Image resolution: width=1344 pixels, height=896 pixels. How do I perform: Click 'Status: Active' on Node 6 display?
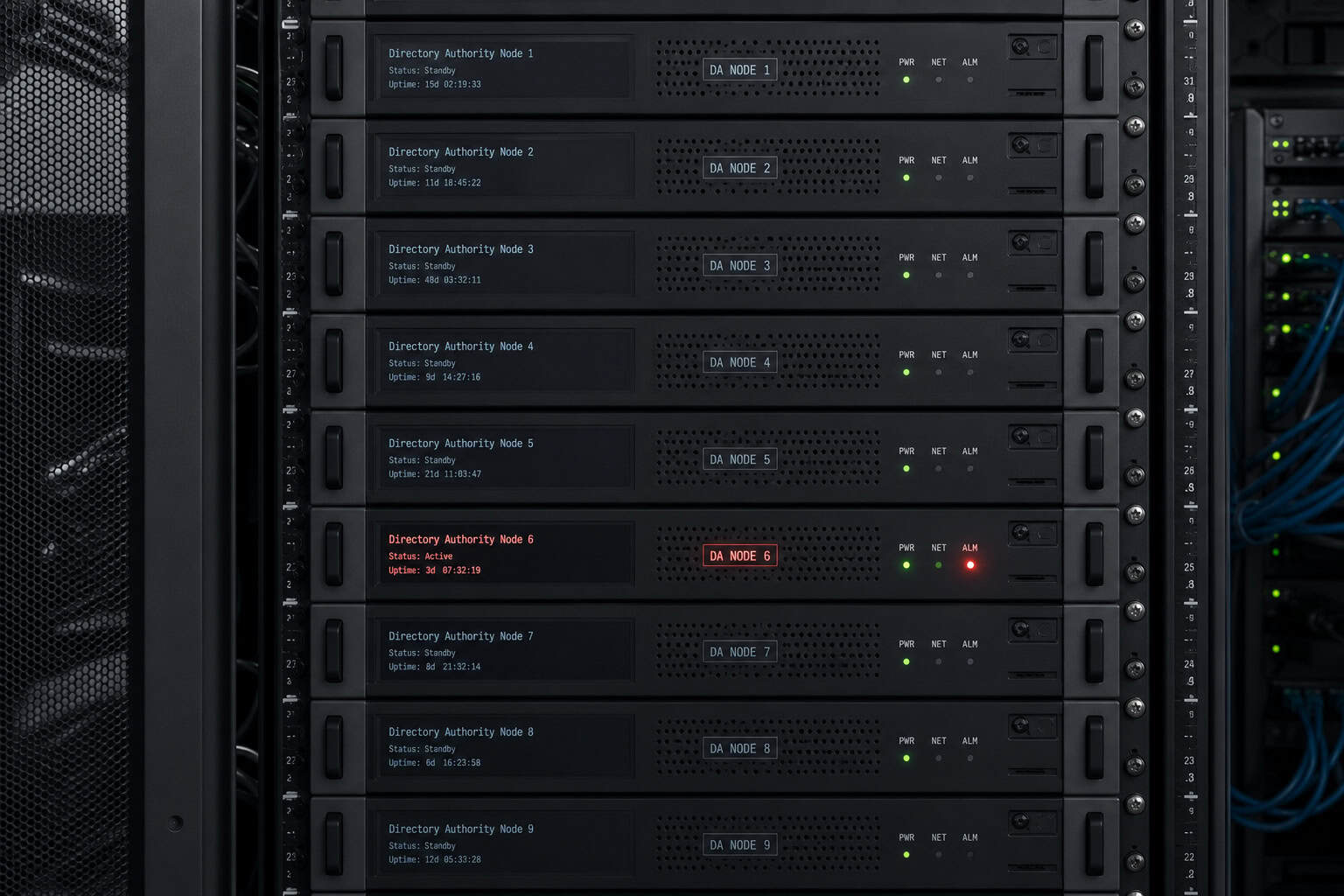[421, 556]
